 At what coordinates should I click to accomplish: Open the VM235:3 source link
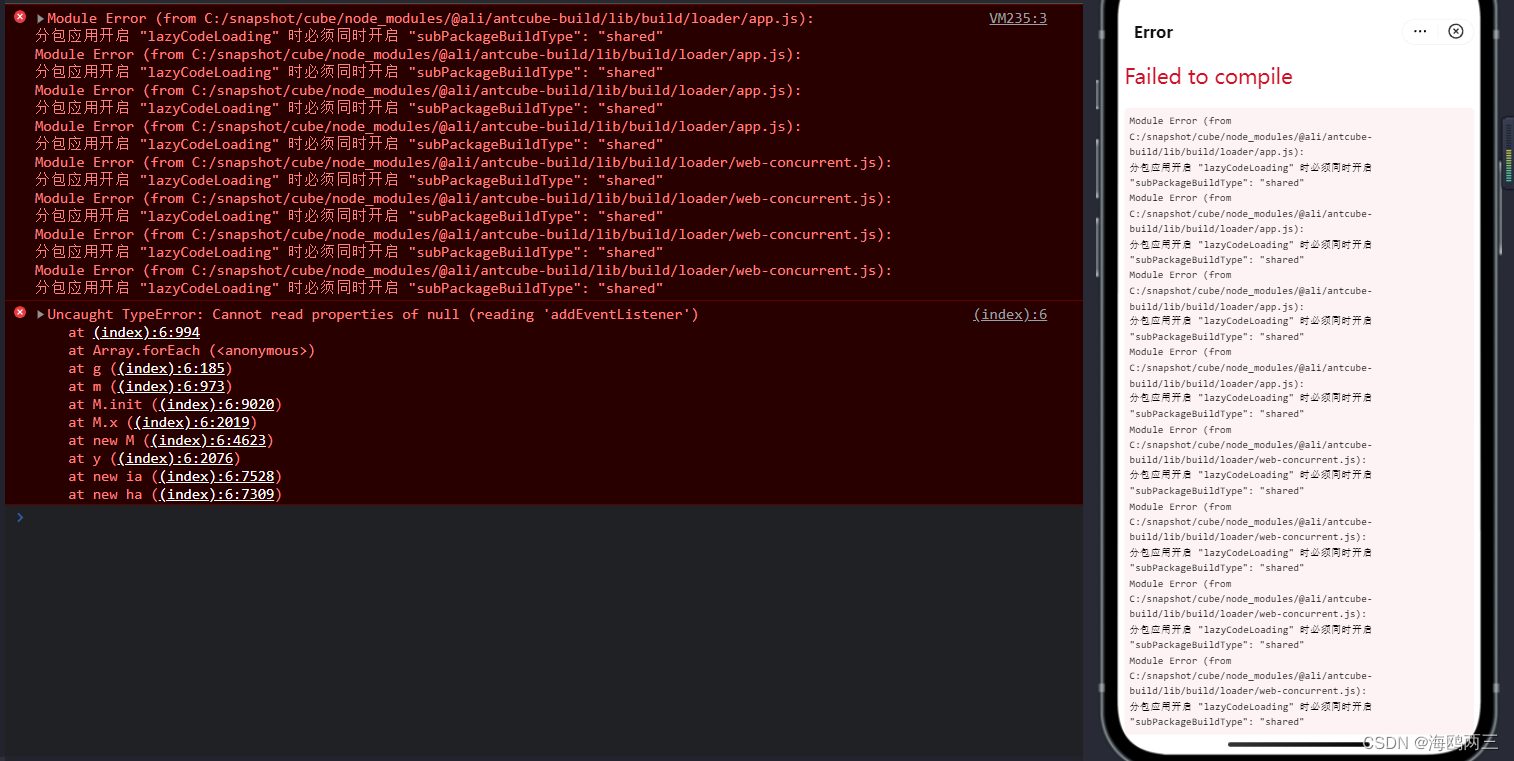(1018, 18)
